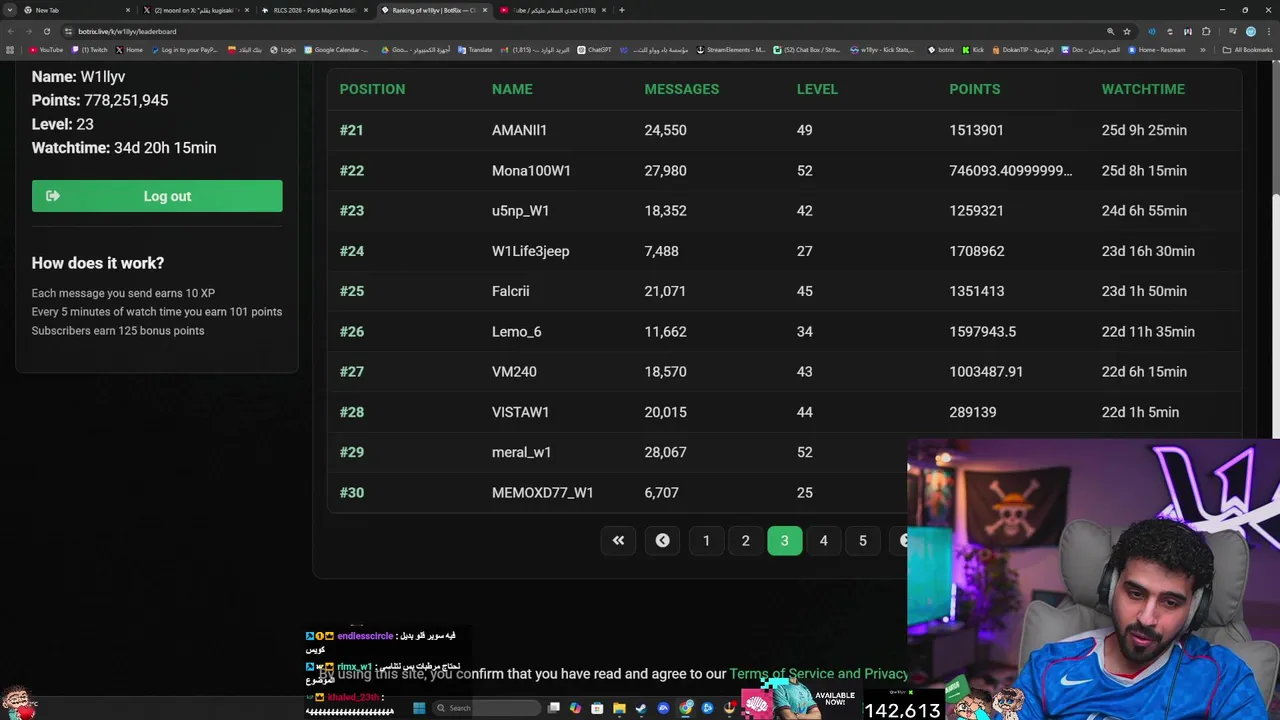Image resolution: width=1280 pixels, height=720 pixels.
Task: Select the name Lemo_6 in row #26
Action: pos(516,331)
